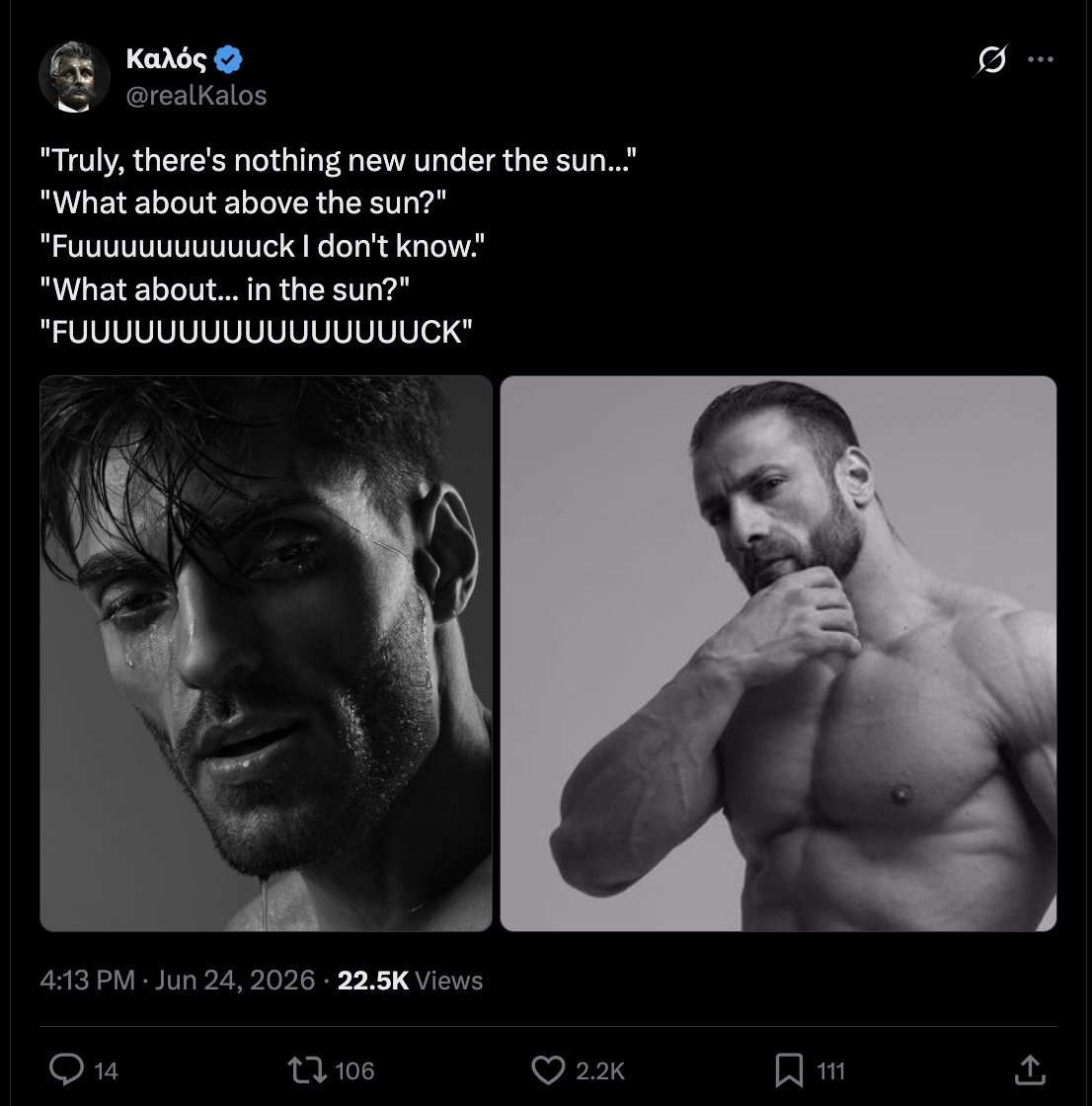1092x1106 pixels.
Task: Open the @realKalos handle link
Action: [196, 95]
